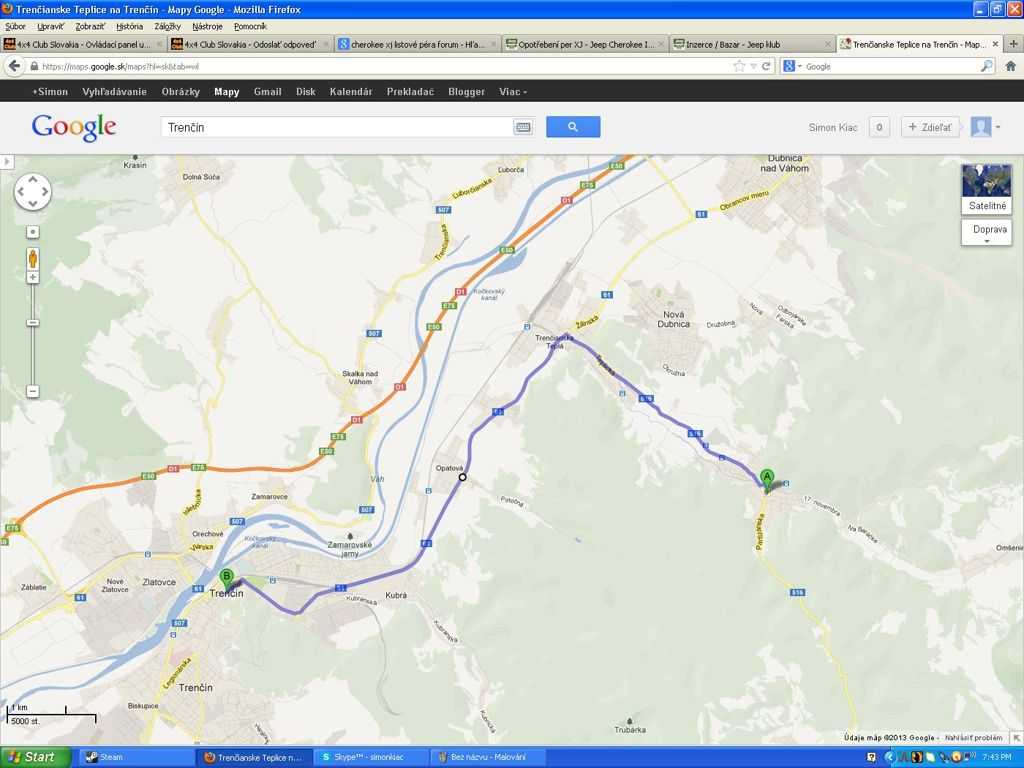Screen dimensions: 1024x768
Task: Switch to the Opotřebení per XJ tab
Action: click(586, 44)
